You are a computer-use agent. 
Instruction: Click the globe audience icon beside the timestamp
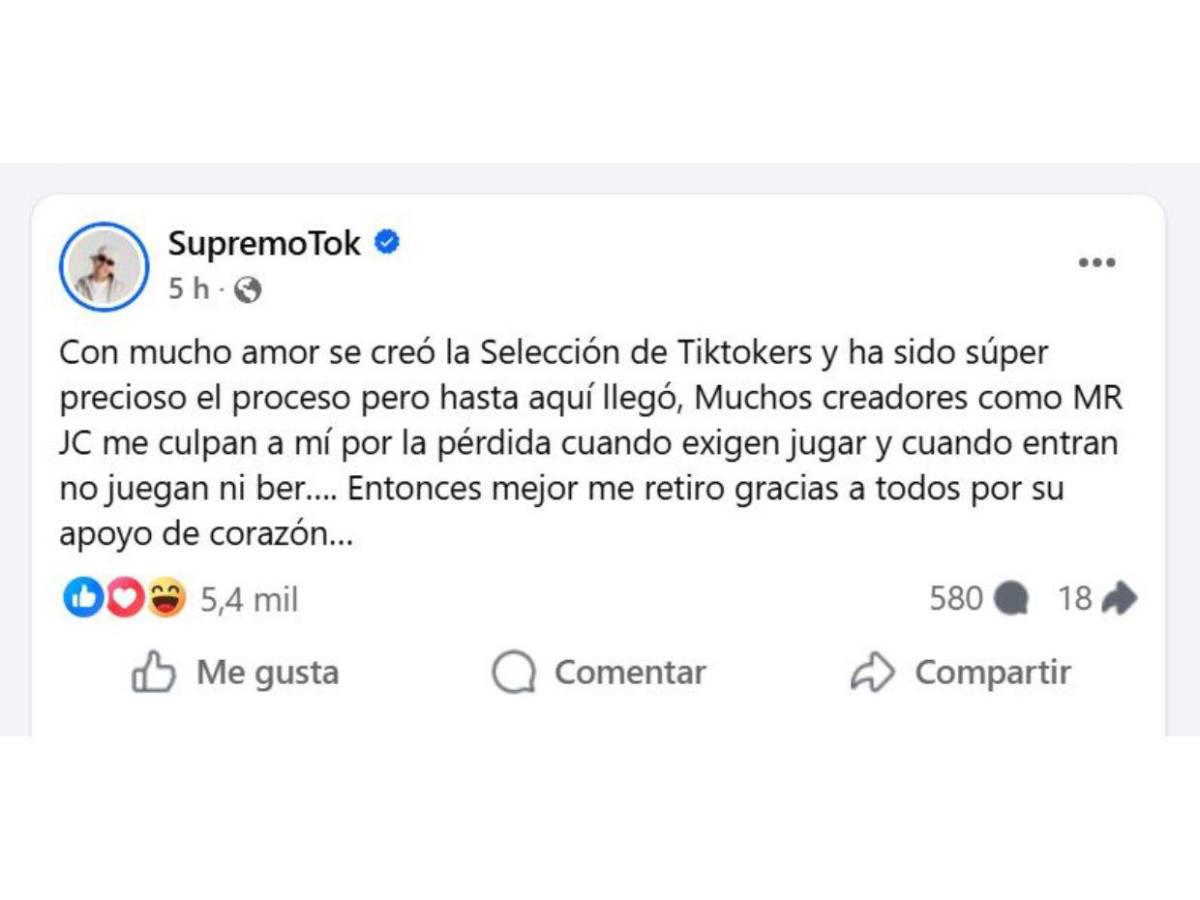249,289
